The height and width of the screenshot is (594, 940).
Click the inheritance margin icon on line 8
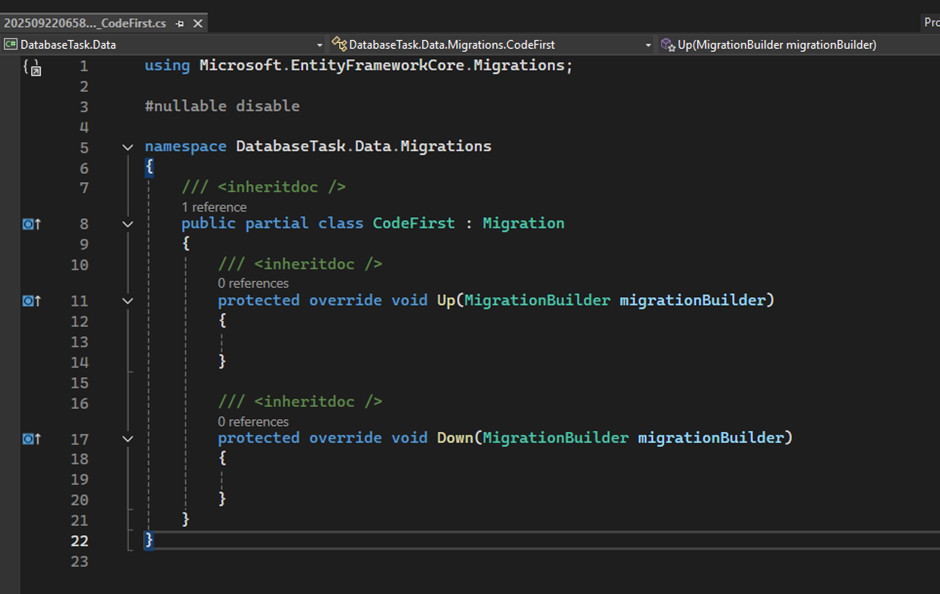pyautogui.click(x=30, y=224)
